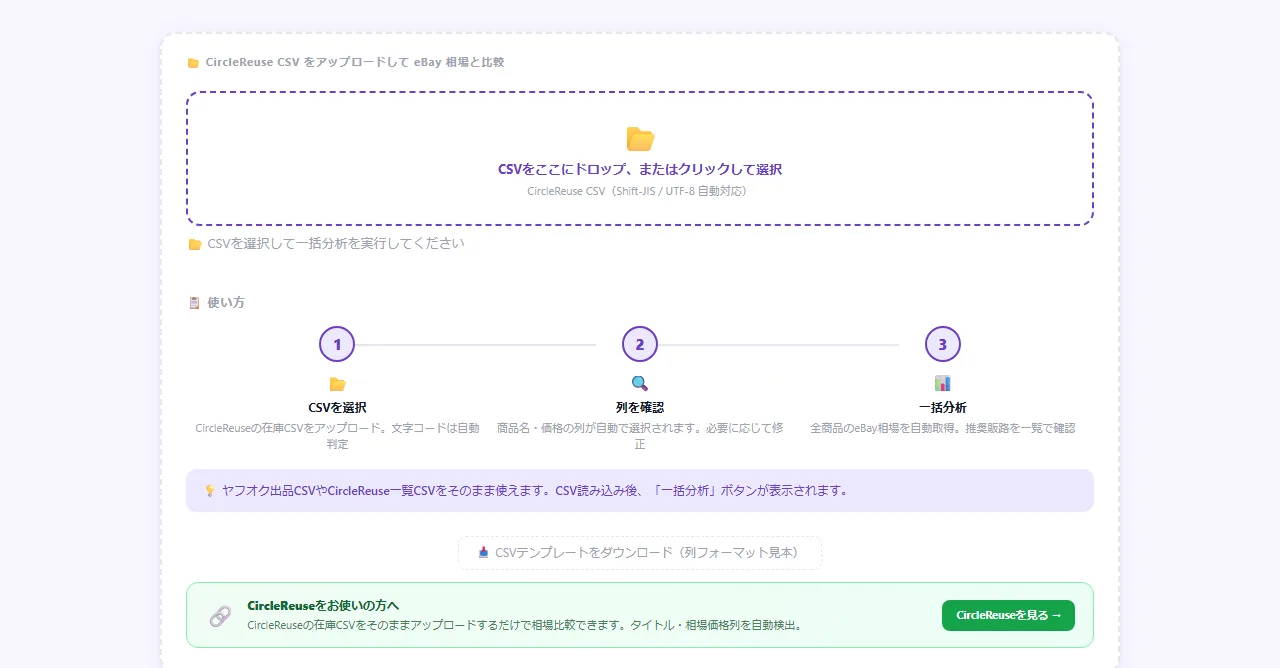
Task: Select step circle number 3
Action: point(943,344)
